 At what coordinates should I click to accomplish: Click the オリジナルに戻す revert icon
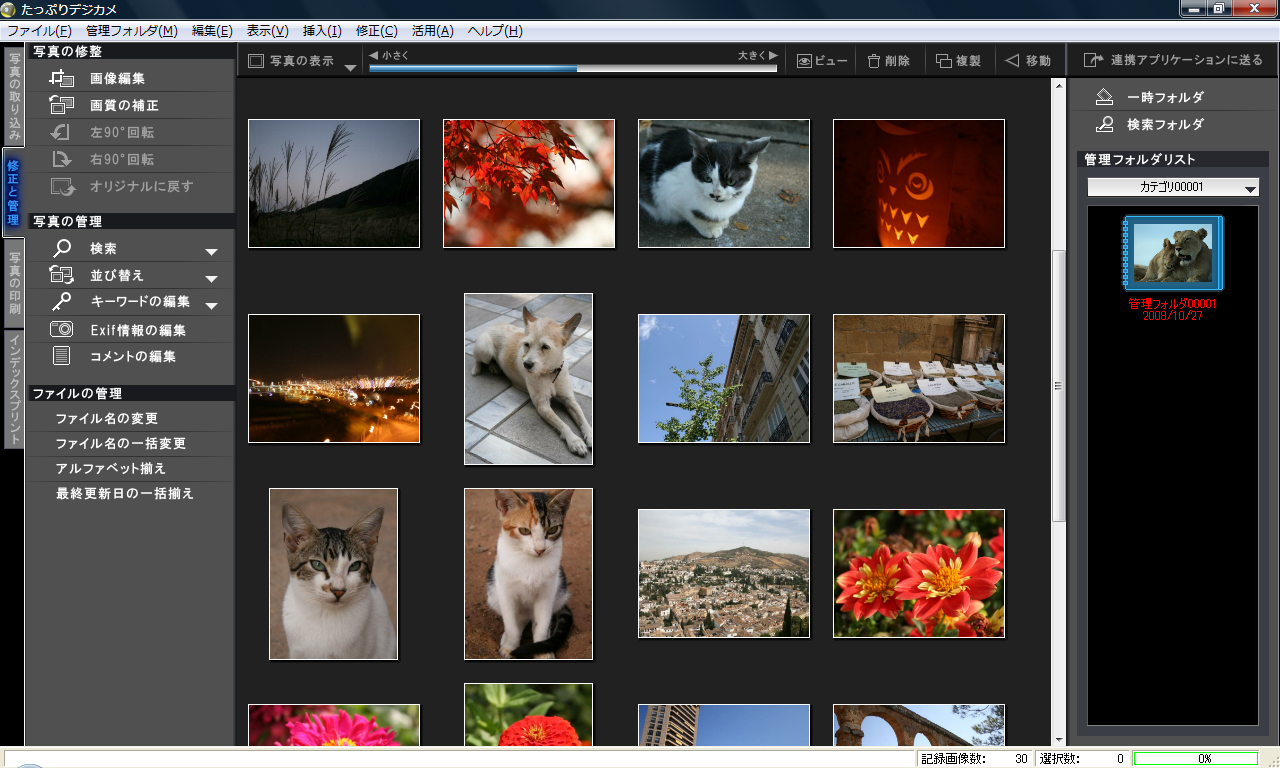point(62,186)
